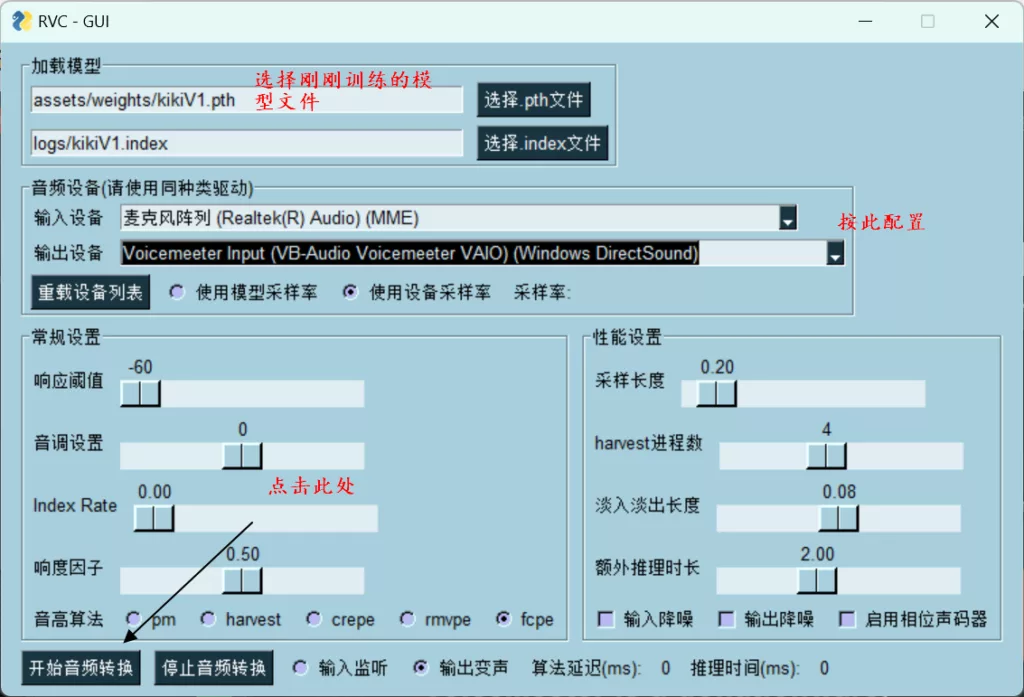Expand the 输出设备 dropdown arrow

[835, 254]
